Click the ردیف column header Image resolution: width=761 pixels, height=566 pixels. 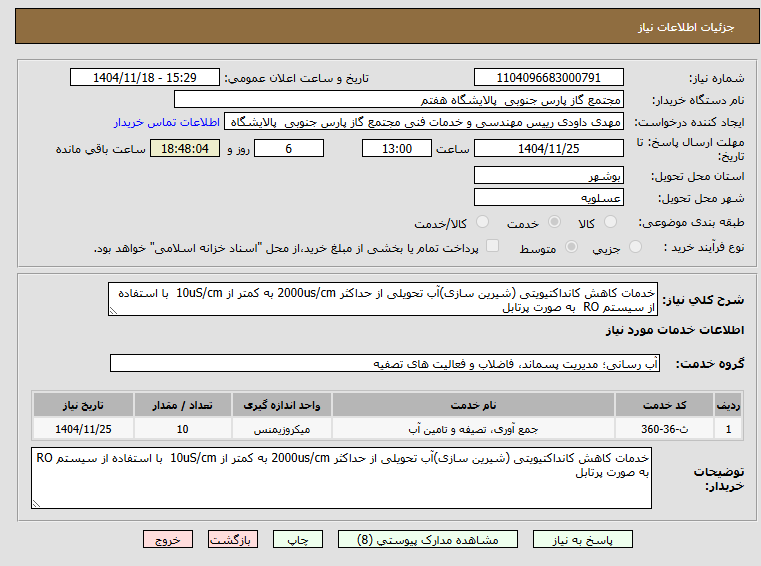point(728,405)
